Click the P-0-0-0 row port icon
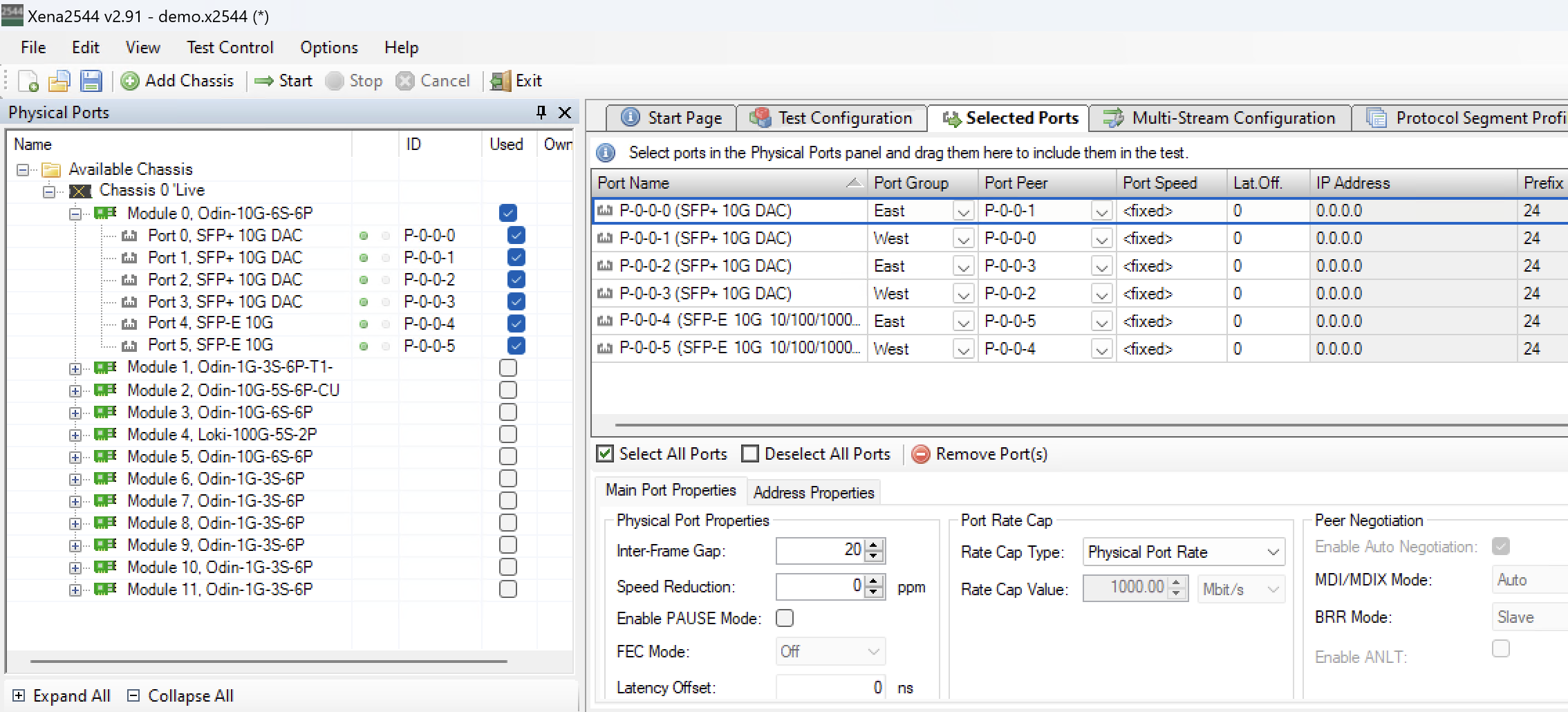This screenshot has height=712, width=1568. (x=605, y=211)
